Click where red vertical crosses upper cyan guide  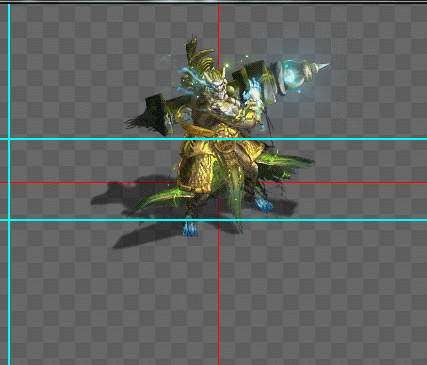click(218, 139)
